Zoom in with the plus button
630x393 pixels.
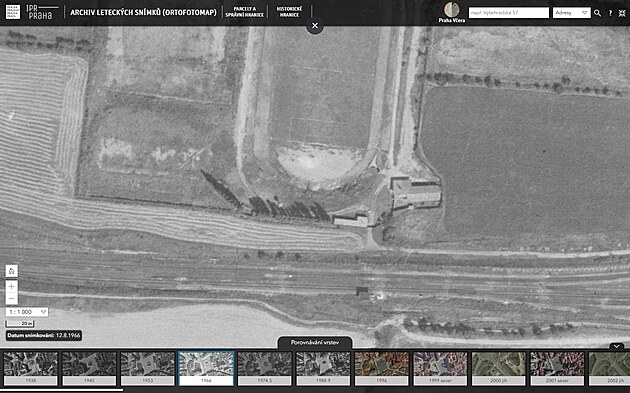pos(12,287)
